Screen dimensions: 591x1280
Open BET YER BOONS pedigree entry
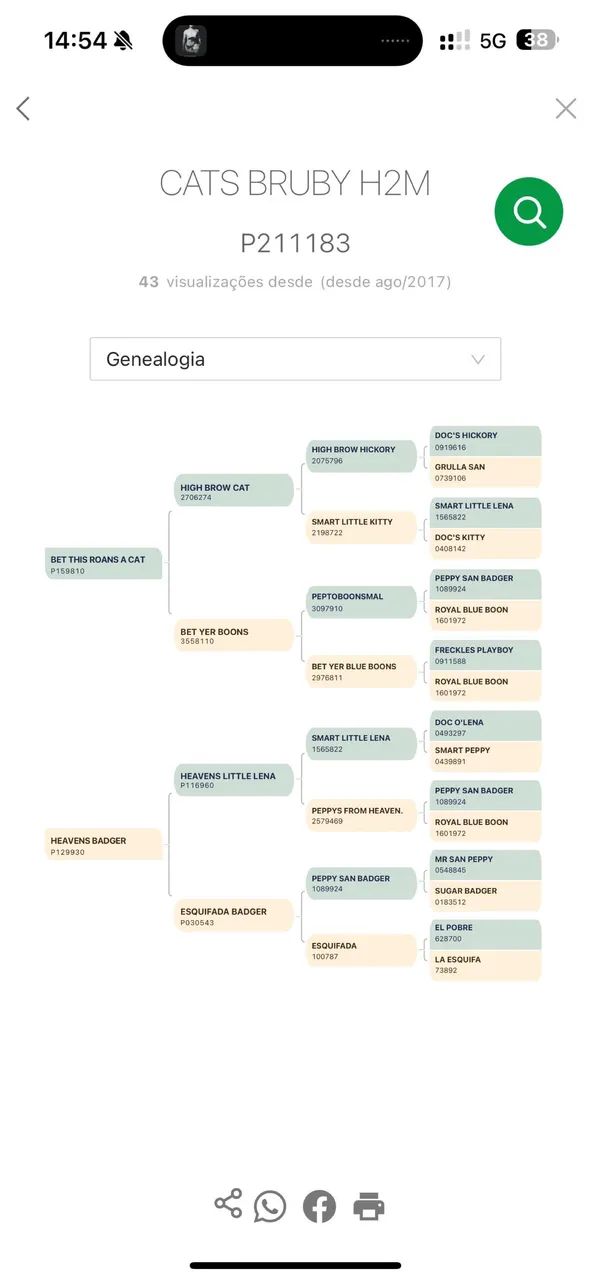pyautogui.click(x=234, y=635)
